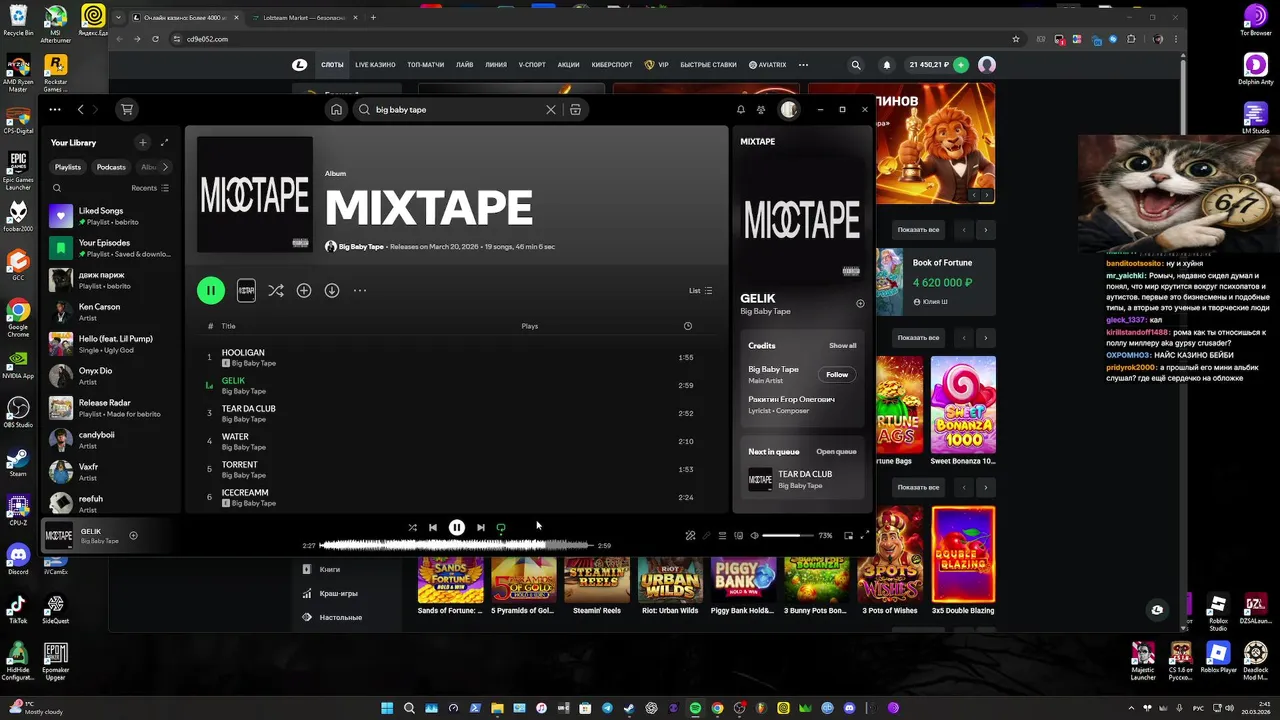Toggle shuffle icon in the album action row
The width and height of the screenshot is (1280, 720).
click(276, 290)
